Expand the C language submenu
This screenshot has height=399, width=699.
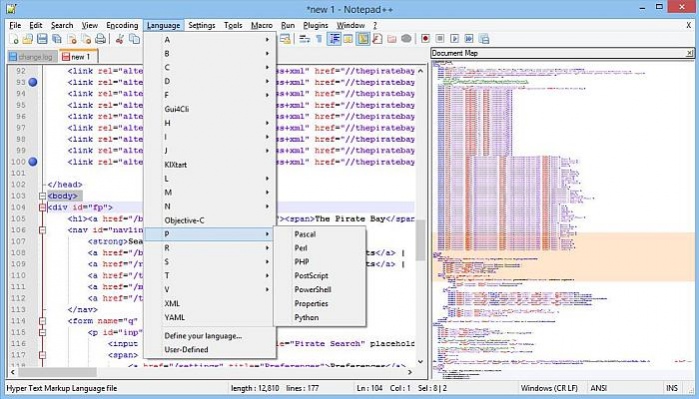pyautogui.click(x=210, y=67)
